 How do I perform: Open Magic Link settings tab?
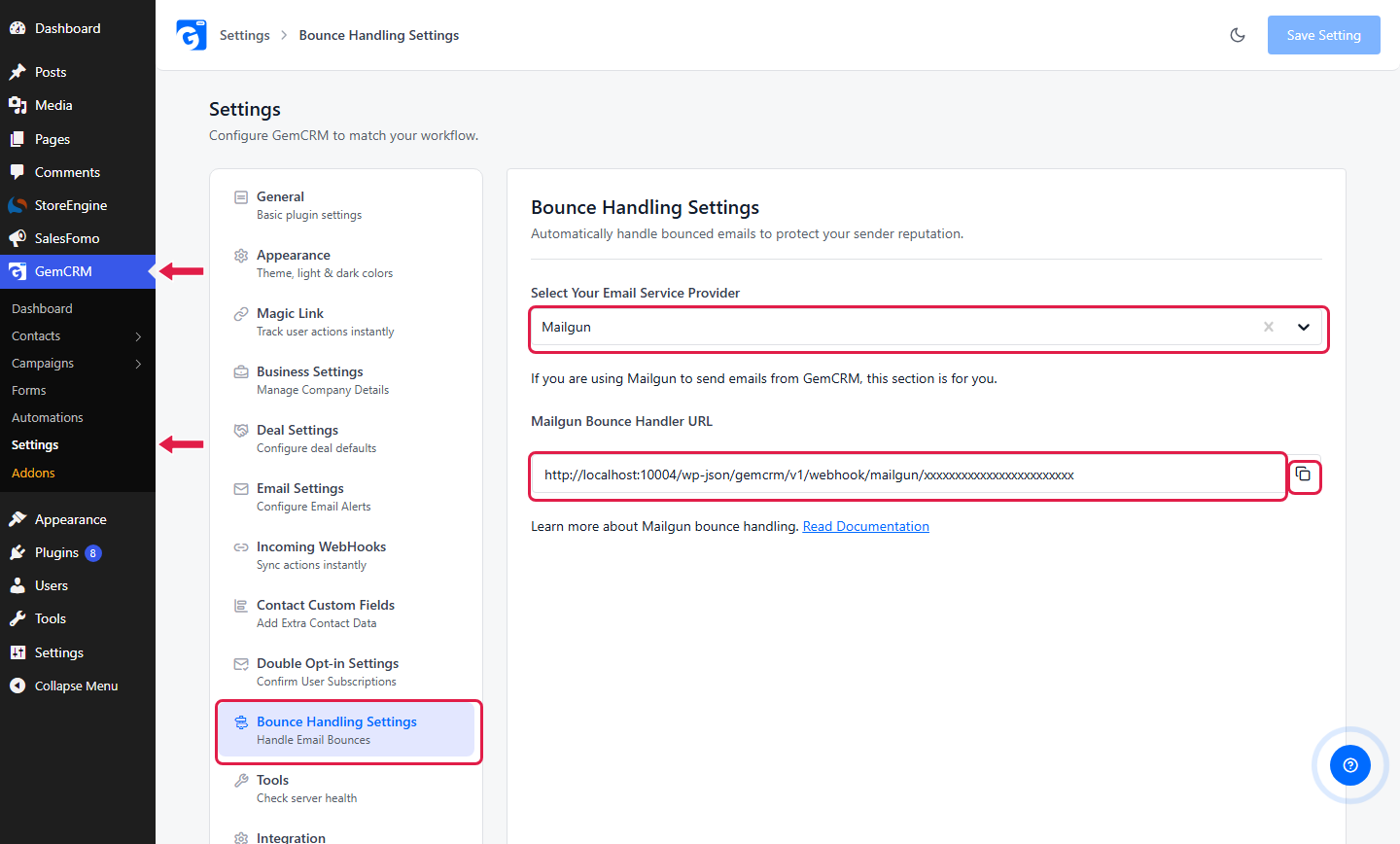tap(346, 322)
